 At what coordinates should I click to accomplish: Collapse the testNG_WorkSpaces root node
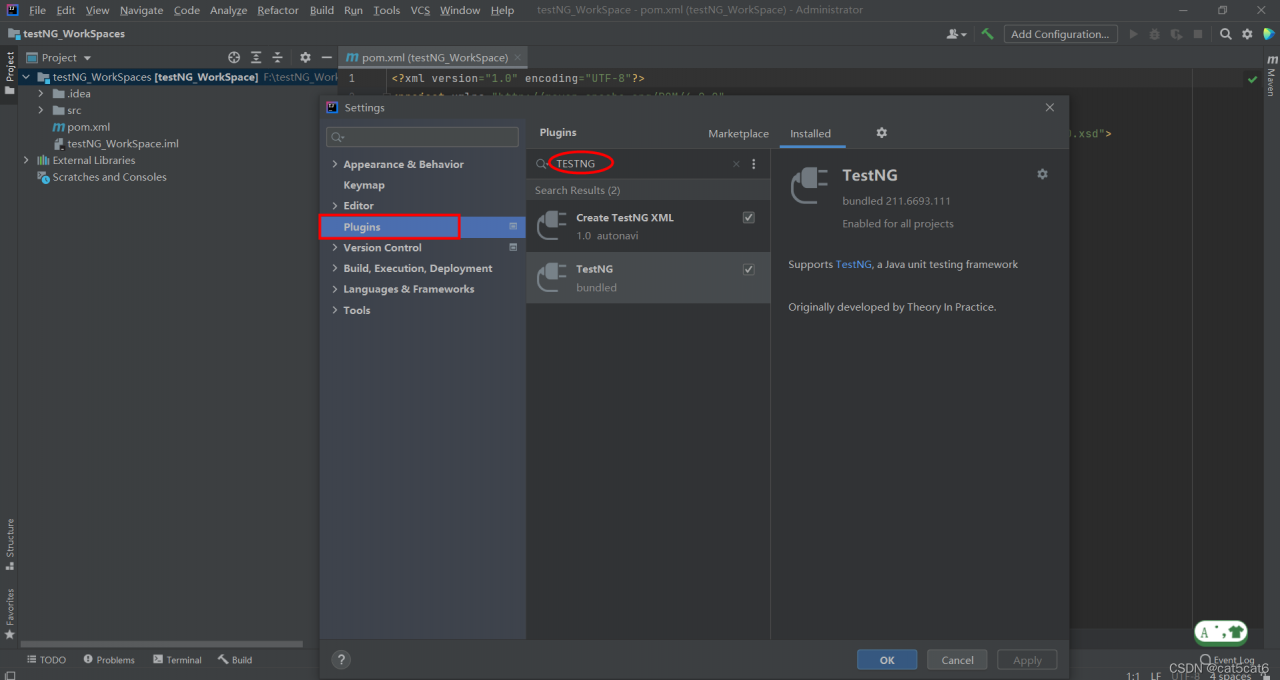point(26,77)
